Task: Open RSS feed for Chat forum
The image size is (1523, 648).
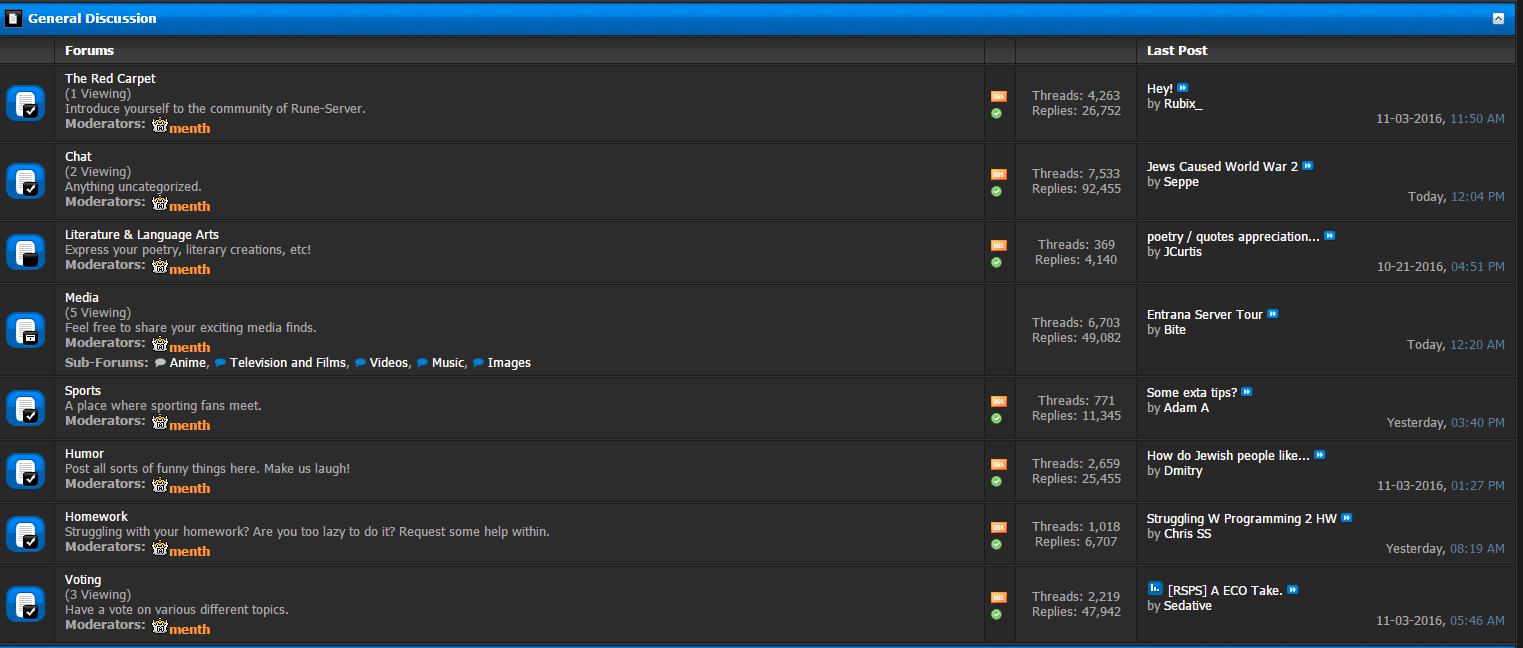Action: 999,174
